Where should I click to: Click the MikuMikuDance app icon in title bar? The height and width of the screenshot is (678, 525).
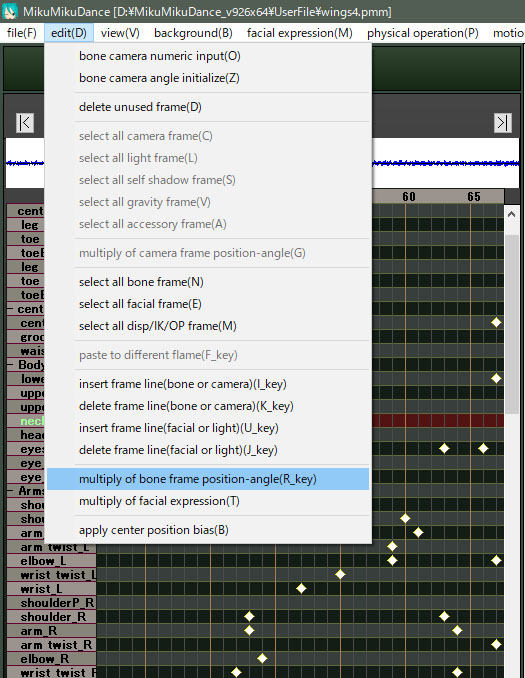10,11
